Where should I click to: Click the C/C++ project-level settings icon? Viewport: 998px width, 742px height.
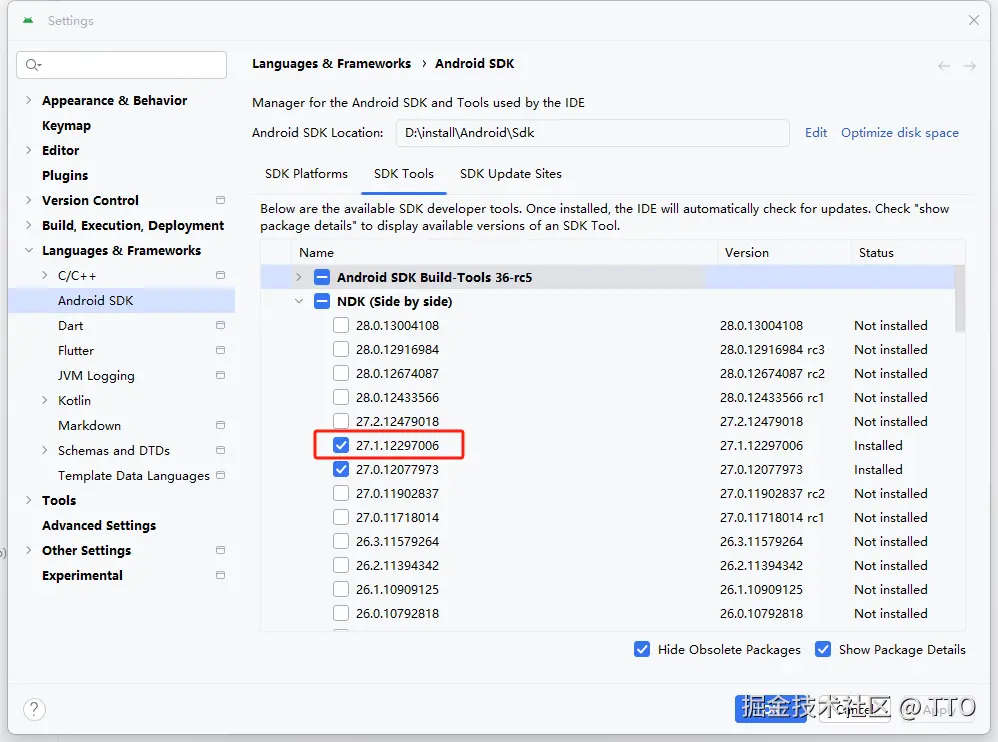[x=220, y=275]
